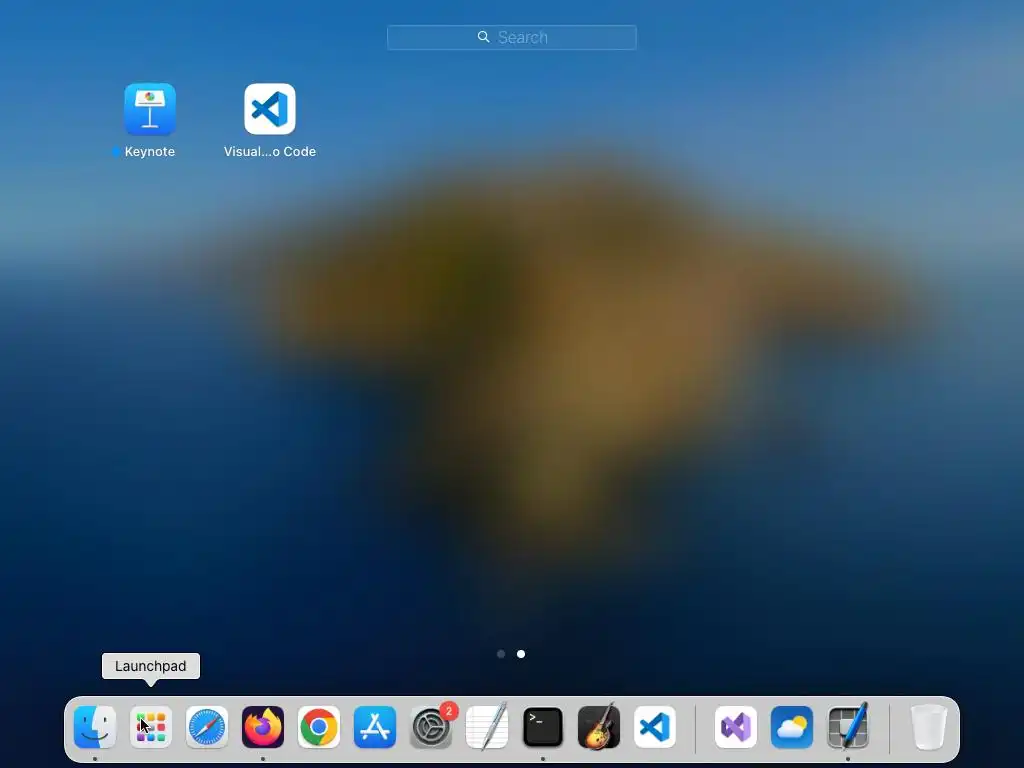The height and width of the screenshot is (768, 1024).
Task: Open the Weather app in Dock
Action: (x=792, y=727)
